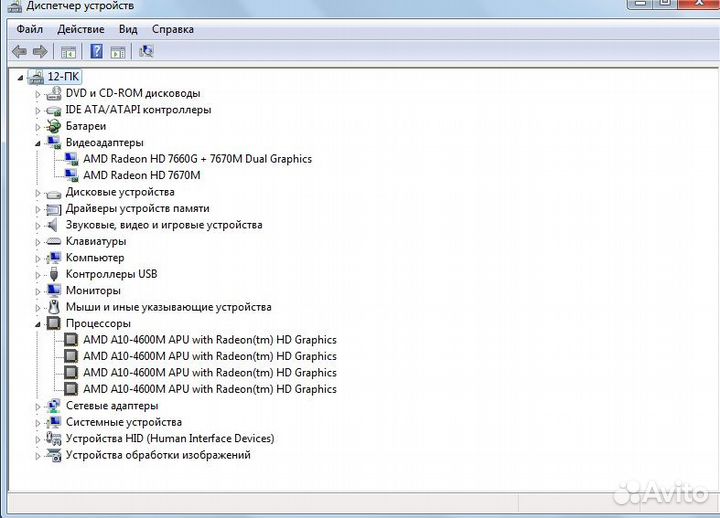Click the Батареи category icon
The width and height of the screenshot is (720, 518).
(x=54, y=126)
